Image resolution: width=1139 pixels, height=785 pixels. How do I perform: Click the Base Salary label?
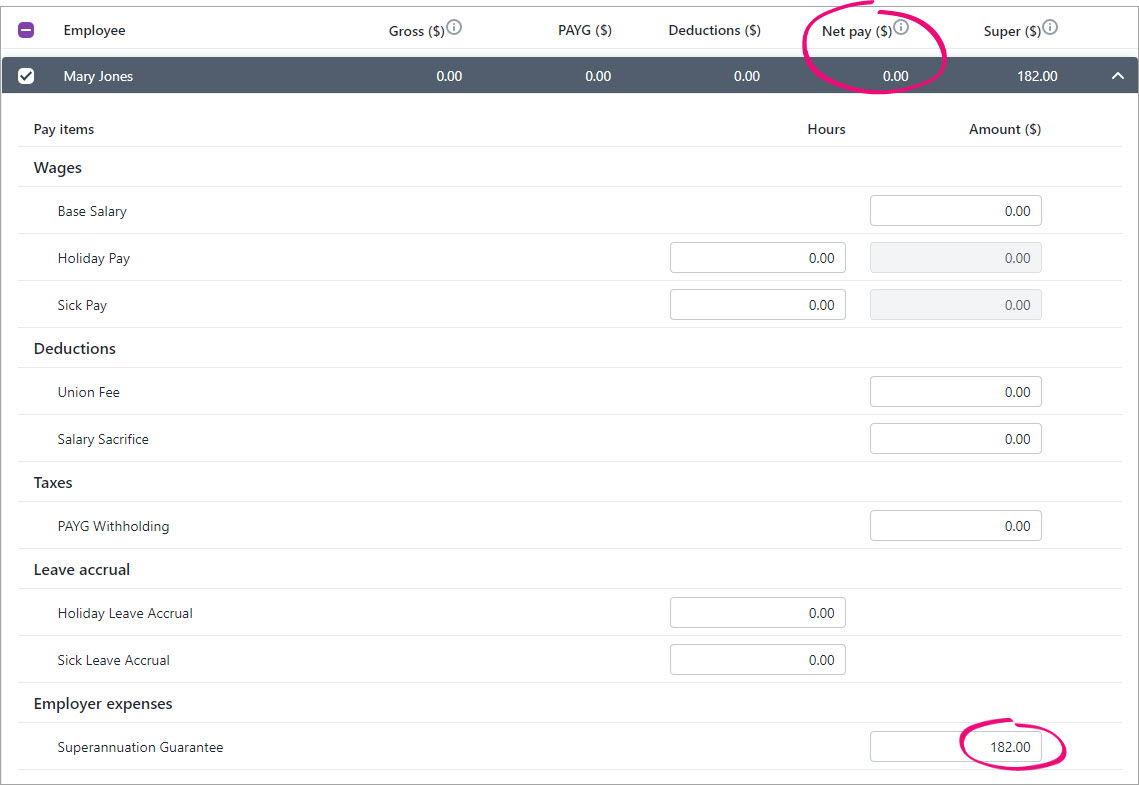(92, 211)
